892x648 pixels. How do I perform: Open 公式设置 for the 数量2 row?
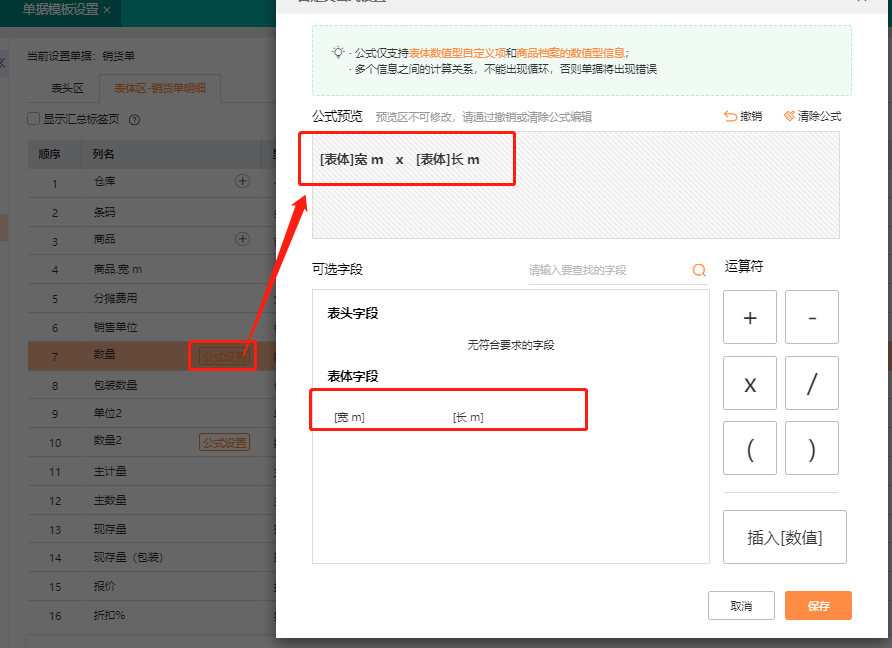[x=225, y=443]
